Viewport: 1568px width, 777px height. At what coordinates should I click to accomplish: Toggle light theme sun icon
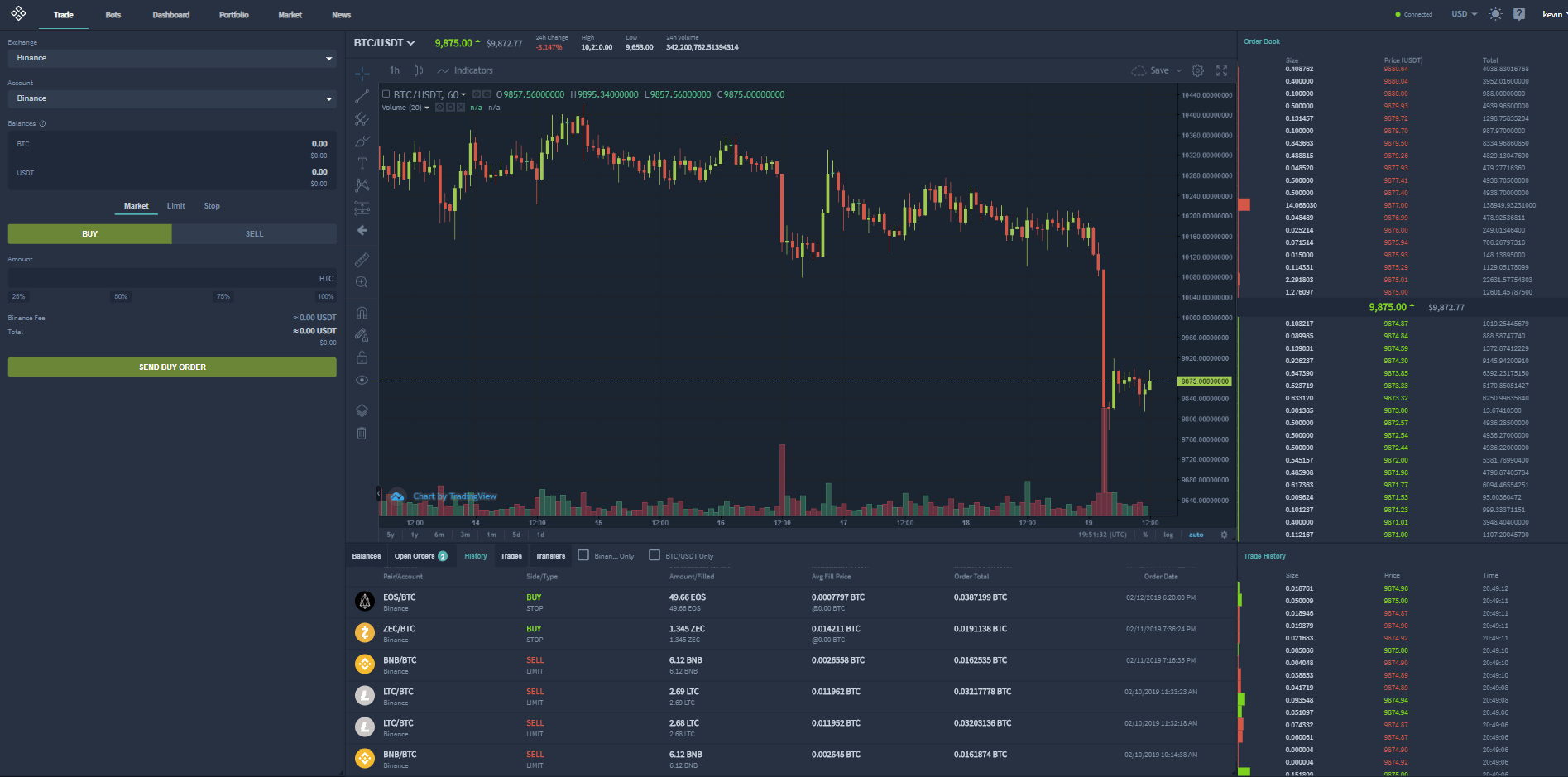[1495, 14]
